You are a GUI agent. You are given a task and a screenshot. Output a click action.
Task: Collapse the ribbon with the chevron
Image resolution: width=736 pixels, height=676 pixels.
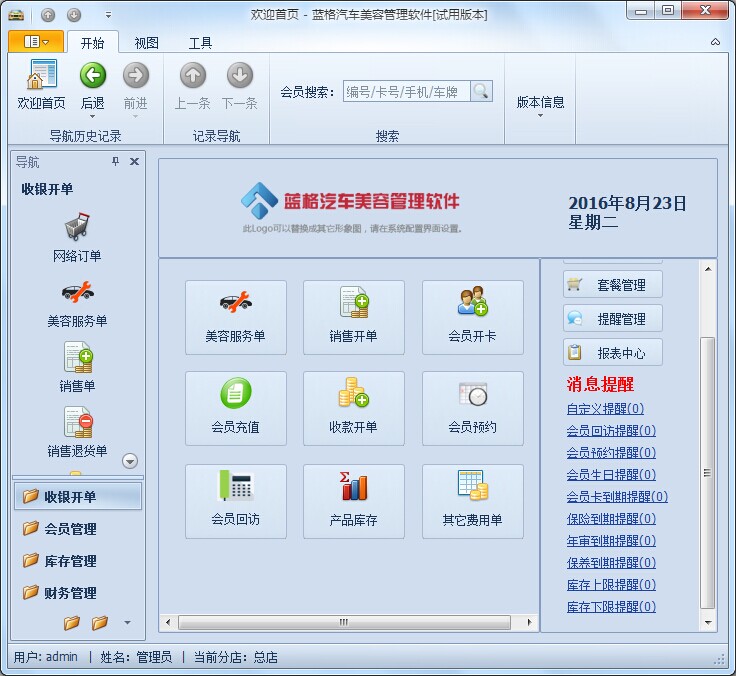click(715, 42)
